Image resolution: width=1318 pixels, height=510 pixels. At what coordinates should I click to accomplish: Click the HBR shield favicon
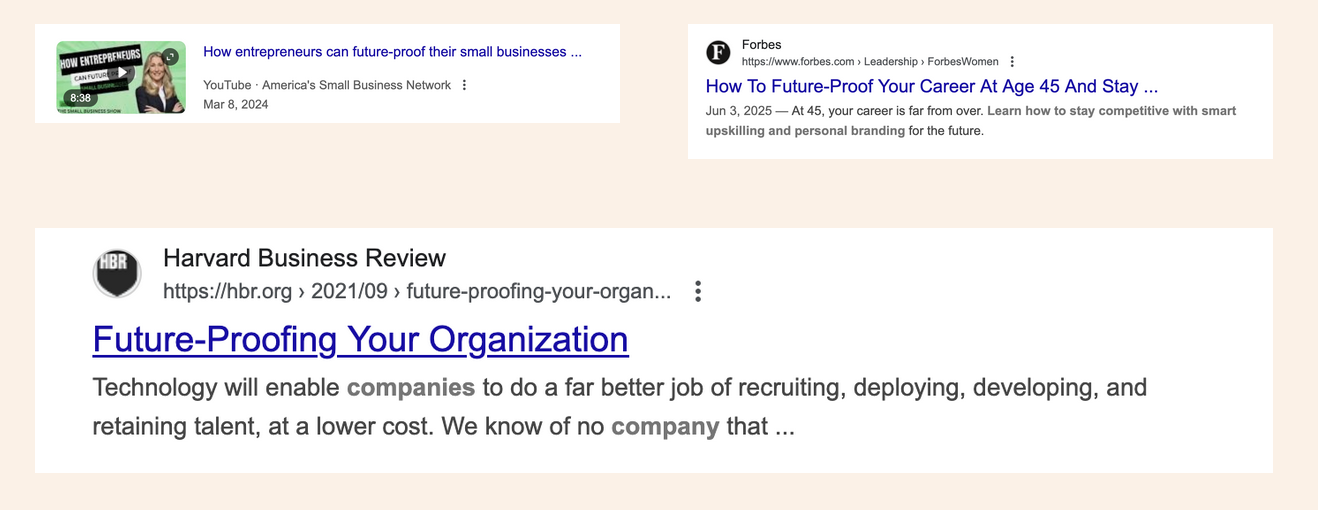click(x=117, y=273)
